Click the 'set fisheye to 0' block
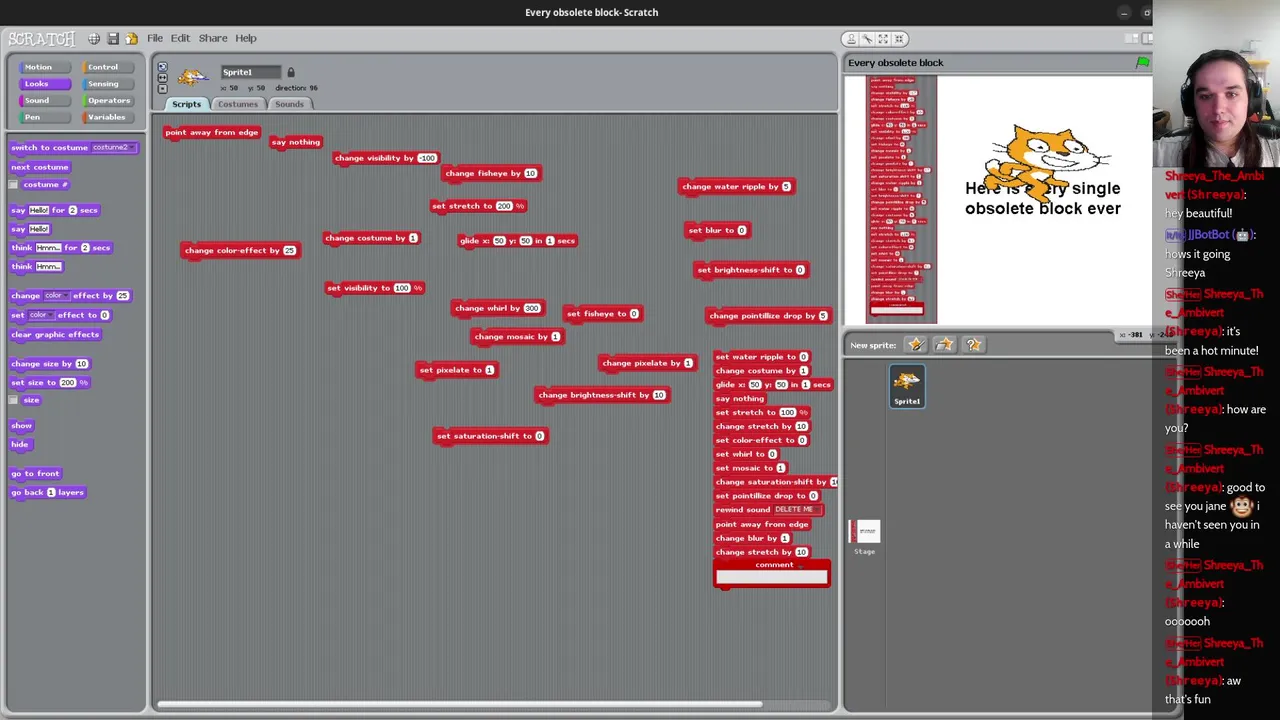Screen dimensions: 1280x720 coord(602,314)
